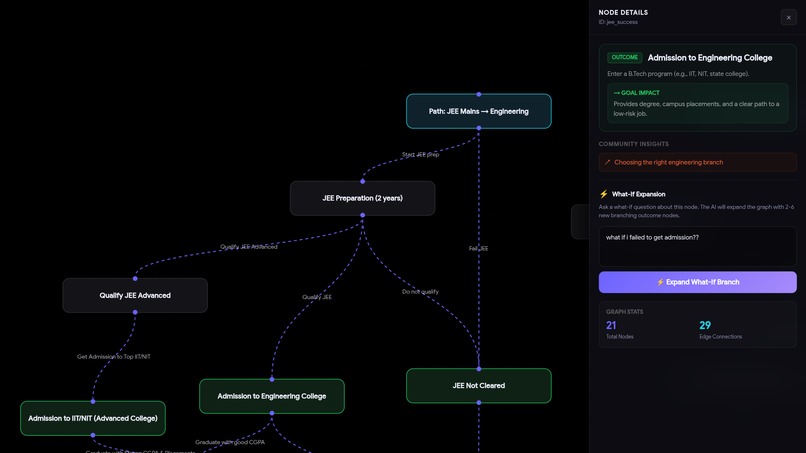Screen dimensions: 806x453
Task: Click the 'Admission to Engineering College' panel title
Action: click(x=710, y=58)
